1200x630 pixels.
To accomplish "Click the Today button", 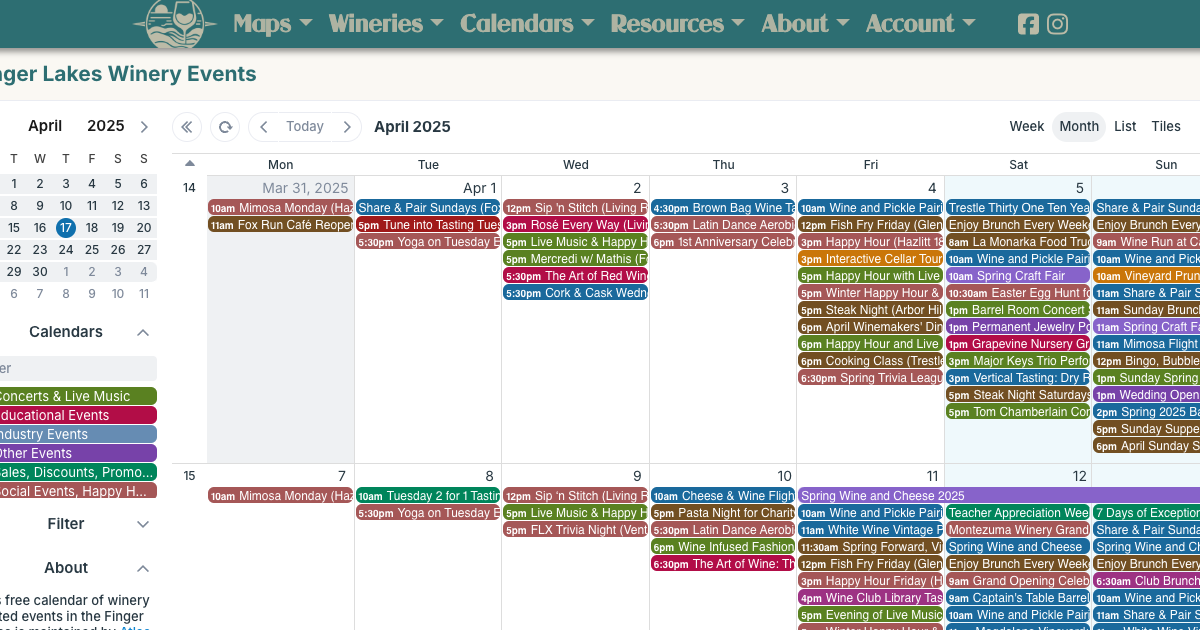I will (x=304, y=127).
